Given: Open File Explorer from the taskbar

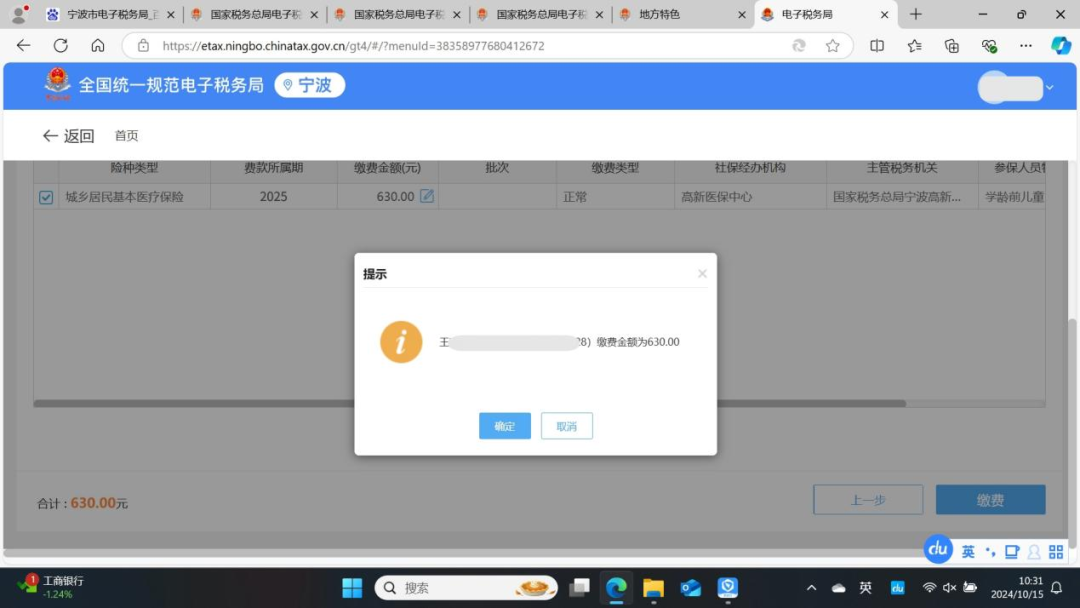Looking at the screenshot, I should click(653, 588).
